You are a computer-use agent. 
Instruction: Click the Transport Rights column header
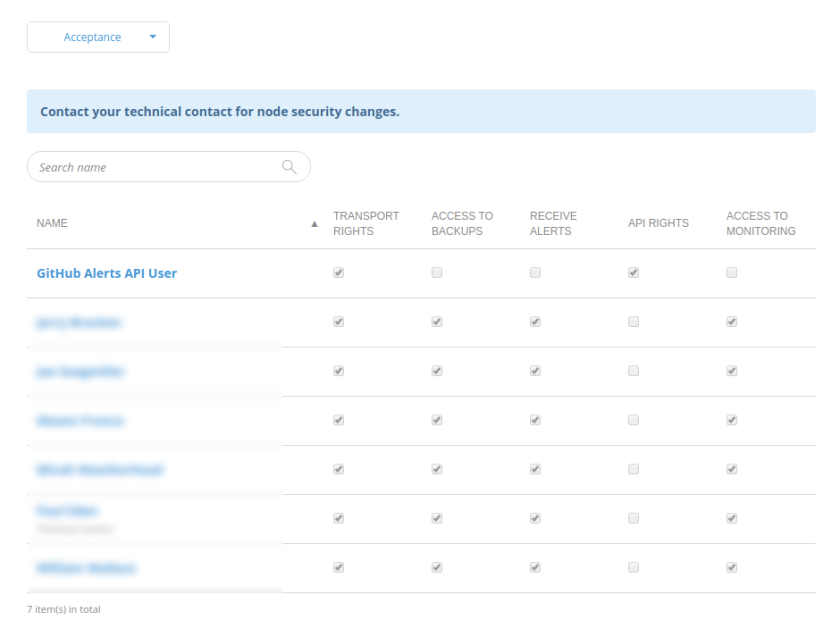365,223
